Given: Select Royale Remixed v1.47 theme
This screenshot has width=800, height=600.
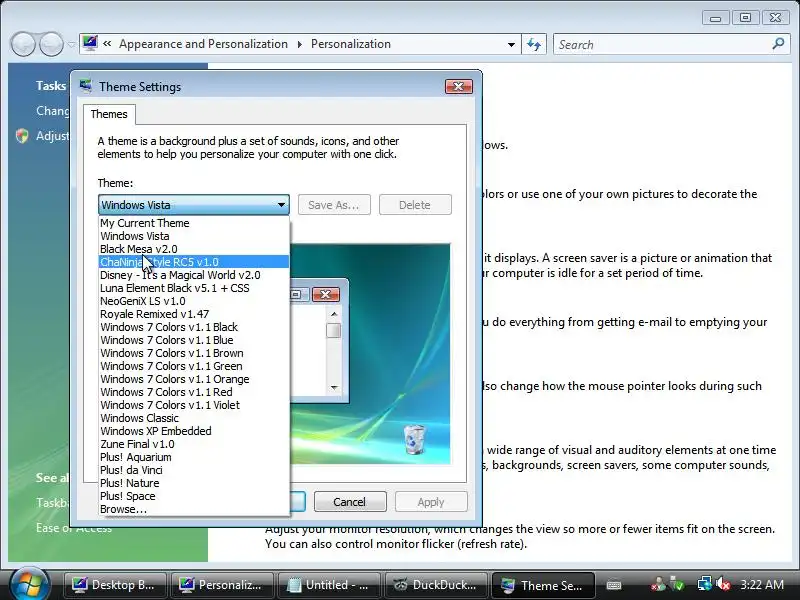Looking at the screenshot, I should click(194, 314).
